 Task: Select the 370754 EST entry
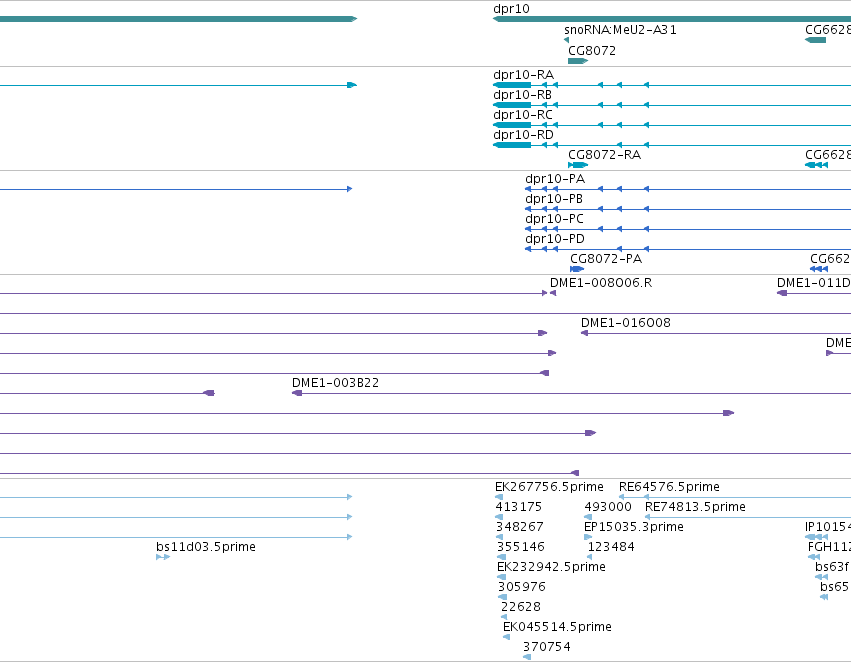point(547,647)
